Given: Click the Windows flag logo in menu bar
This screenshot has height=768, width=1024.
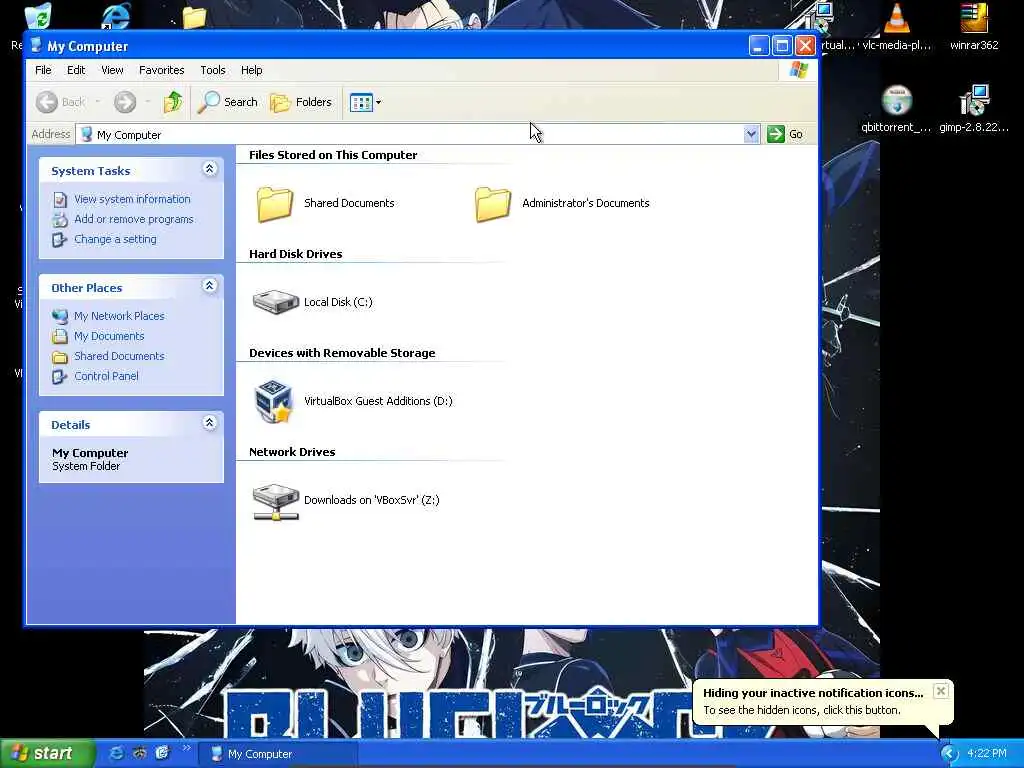Looking at the screenshot, I should coord(798,70).
